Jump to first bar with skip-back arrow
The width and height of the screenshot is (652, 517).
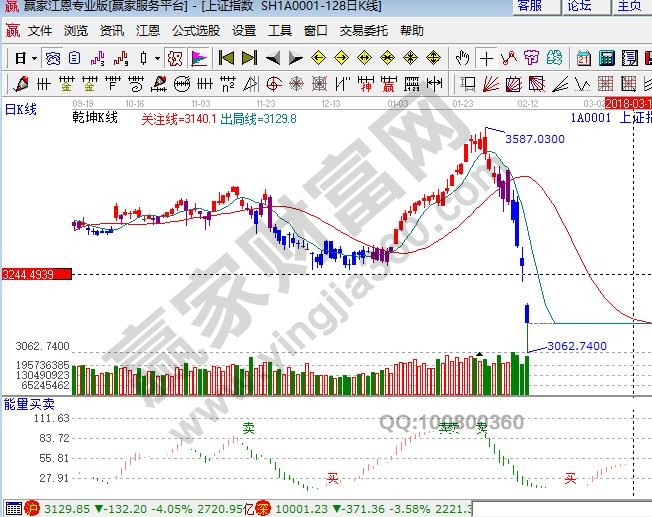point(227,57)
